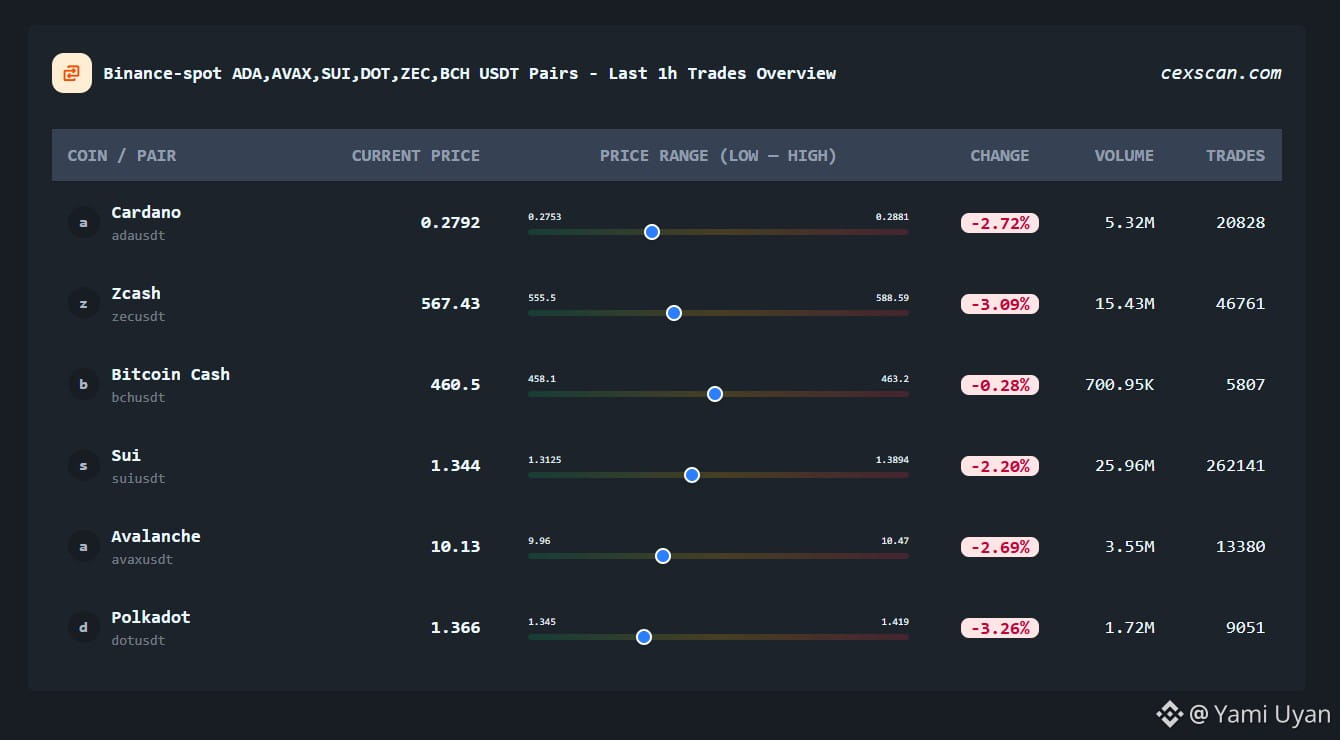Click the Sui low price 1.3125
Image resolution: width=1340 pixels, height=740 pixels.
click(545, 459)
